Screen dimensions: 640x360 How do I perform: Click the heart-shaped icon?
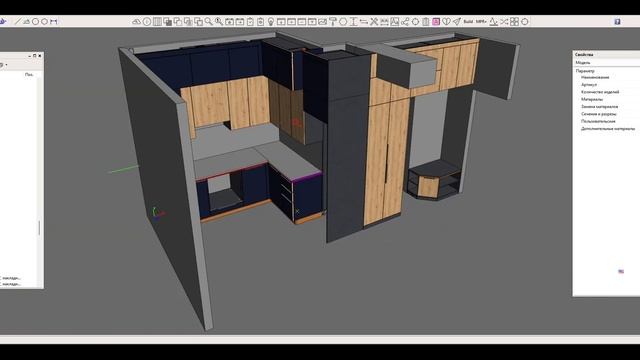click(446, 22)
